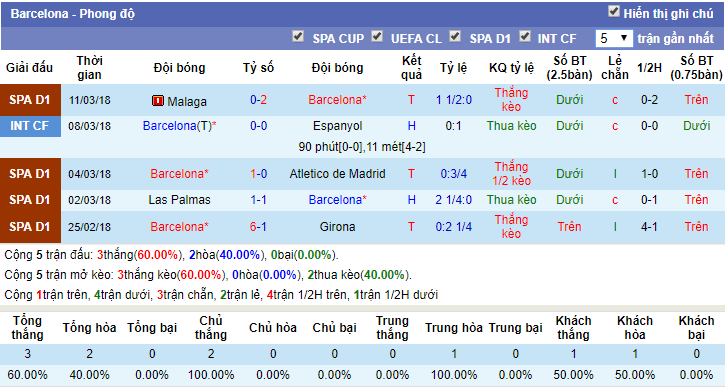Open the recent matches count dropdown

[614, 38]
